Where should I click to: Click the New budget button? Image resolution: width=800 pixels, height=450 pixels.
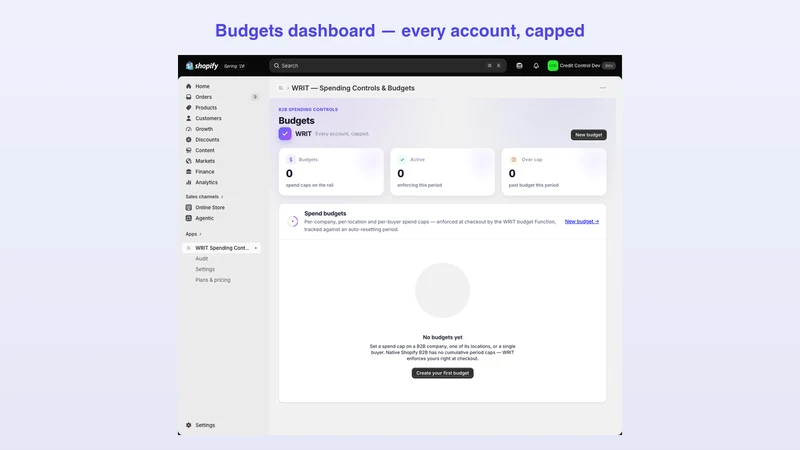point(588,135)
